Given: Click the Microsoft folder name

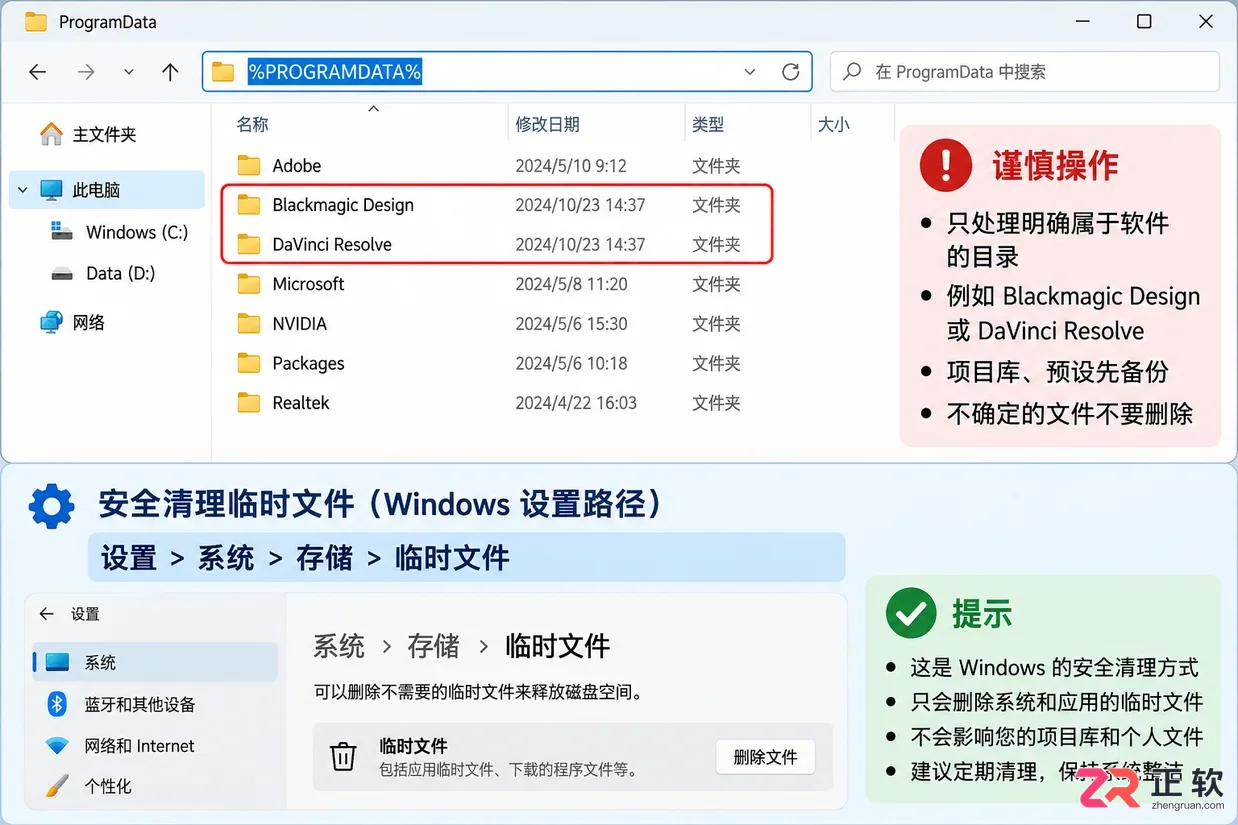Looking at the screenshot, I should click(308, 284).
